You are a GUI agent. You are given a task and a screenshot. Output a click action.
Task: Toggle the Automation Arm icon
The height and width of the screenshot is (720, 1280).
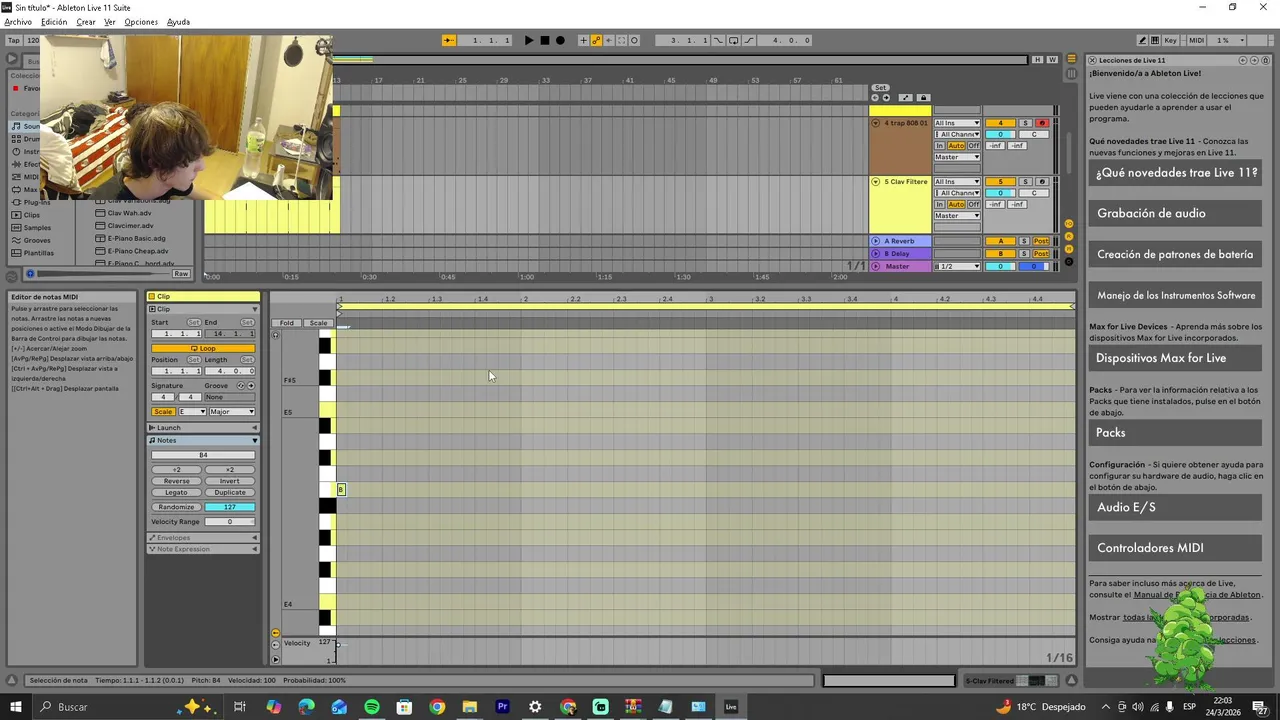(596, 40)
